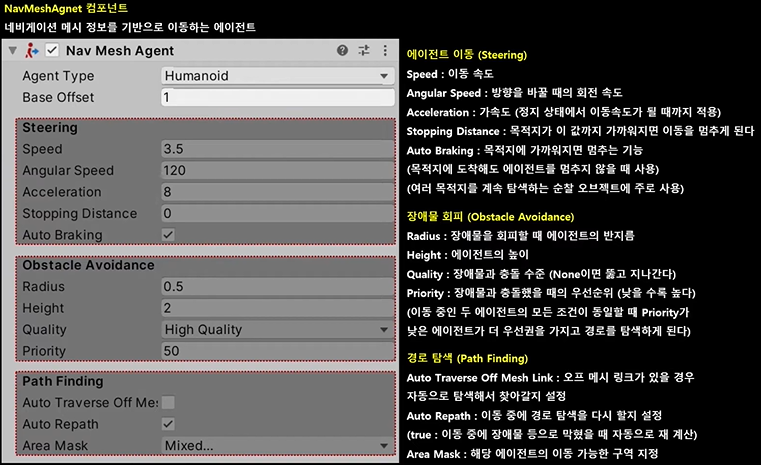Toggle the Auto Braking checkbox

168,235
